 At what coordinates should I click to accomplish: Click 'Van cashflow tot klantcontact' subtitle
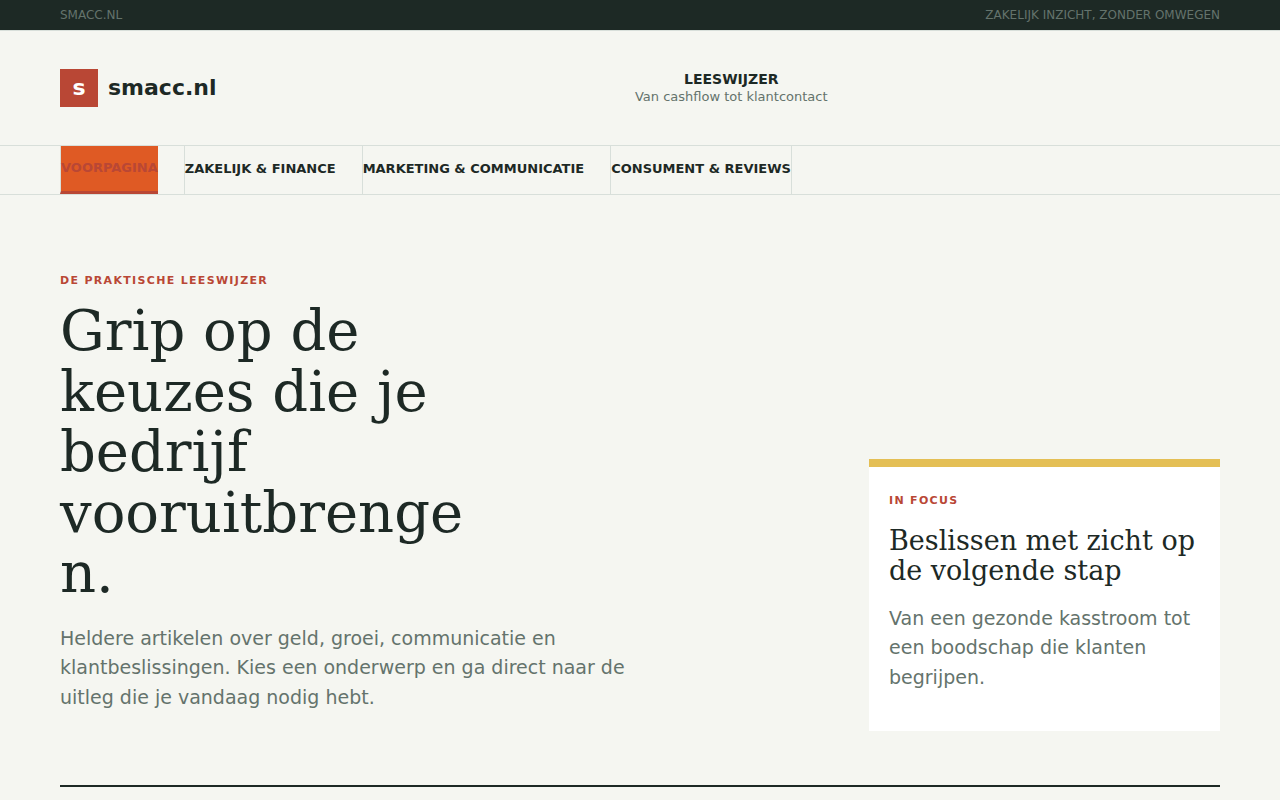coord(731,97)
